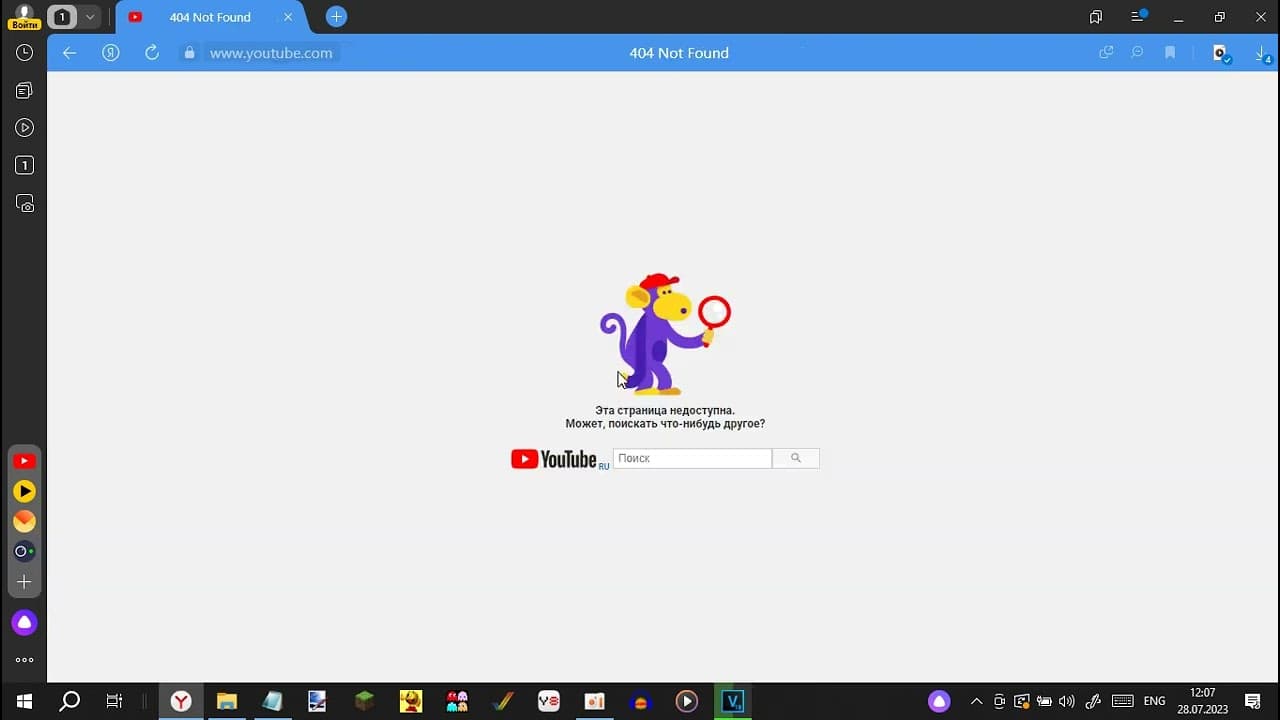Open the Yandex Browser main menu
The width and height of the screenshot is (1280, 720).
(x=1138, y=17)
